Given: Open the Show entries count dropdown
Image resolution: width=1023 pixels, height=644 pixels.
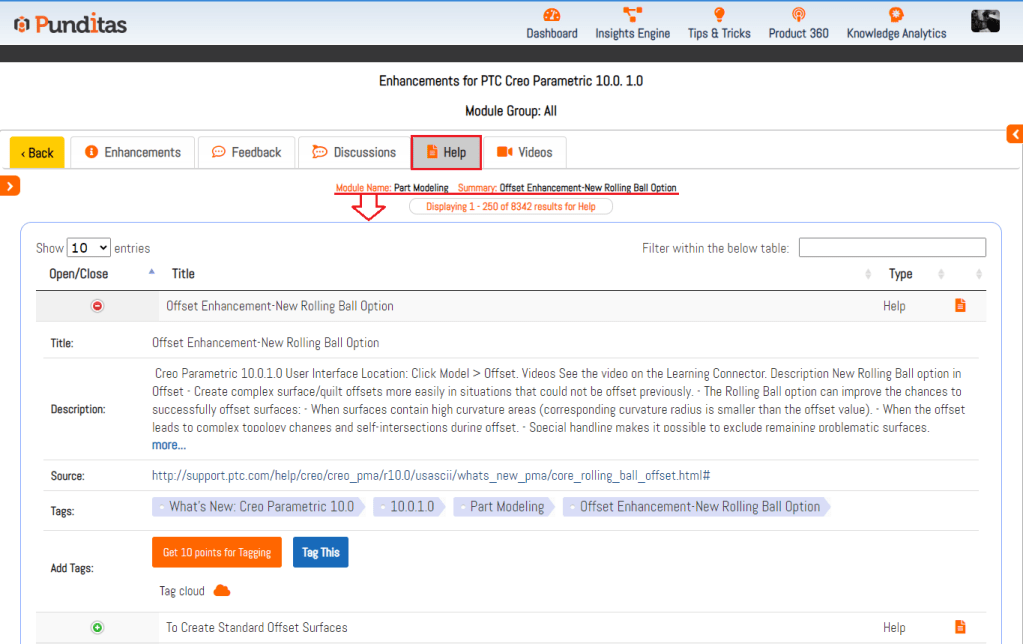Looking at the screenshot, I should [89, 248].
